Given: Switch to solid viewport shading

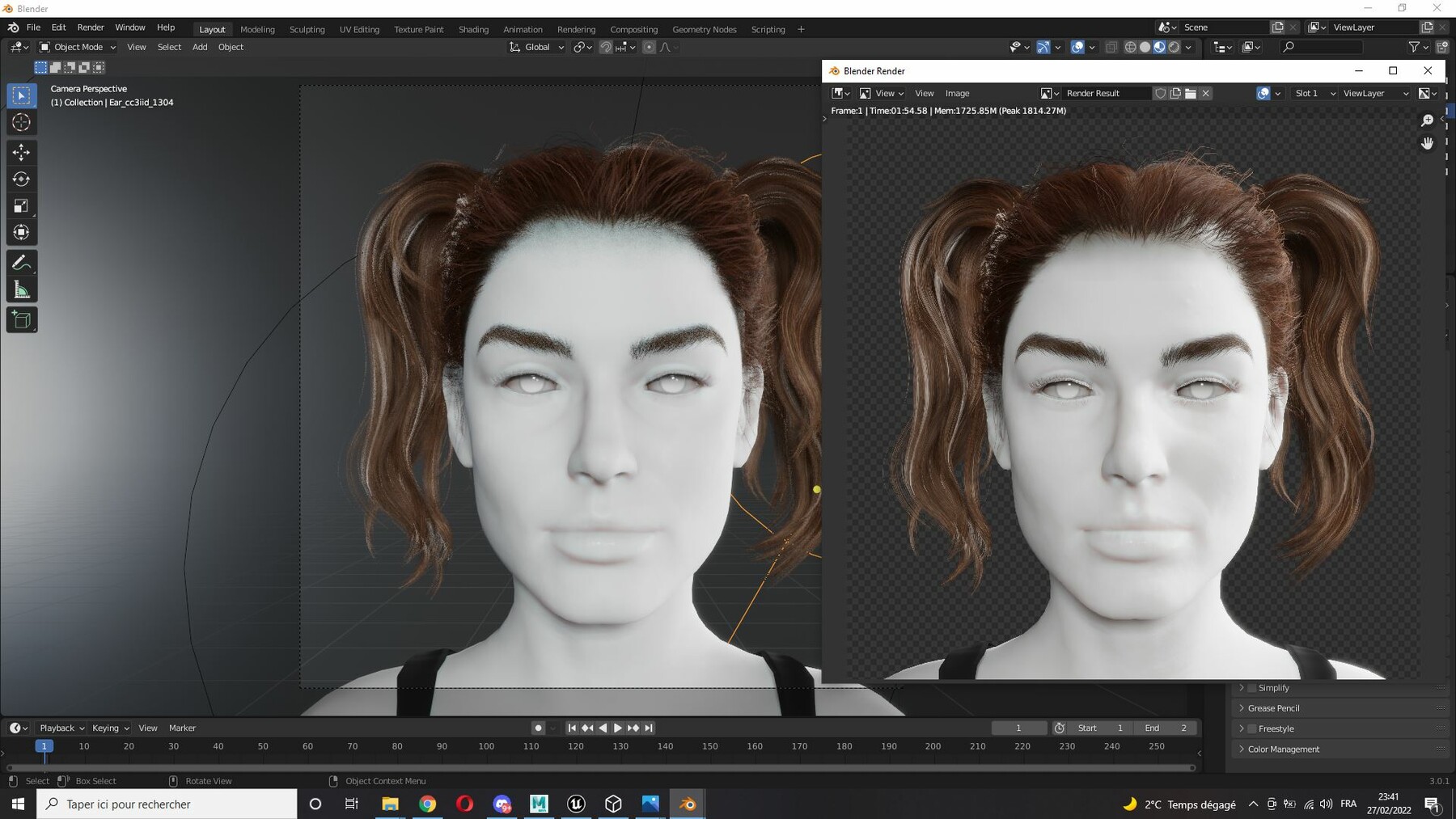Looking at the screenshot, I should (1145, 47).
